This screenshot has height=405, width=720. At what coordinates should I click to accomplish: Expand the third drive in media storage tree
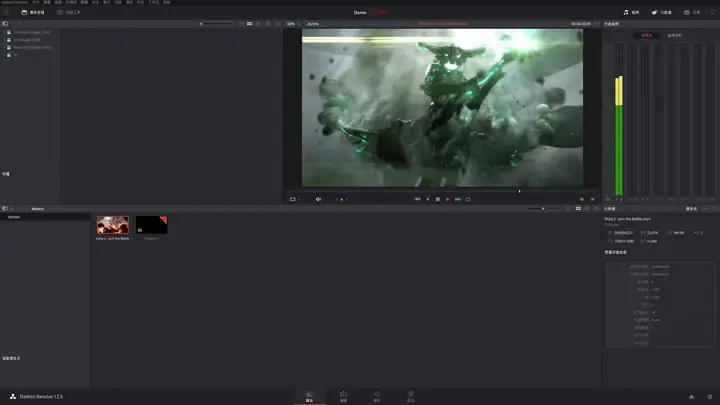click(5, 47)
